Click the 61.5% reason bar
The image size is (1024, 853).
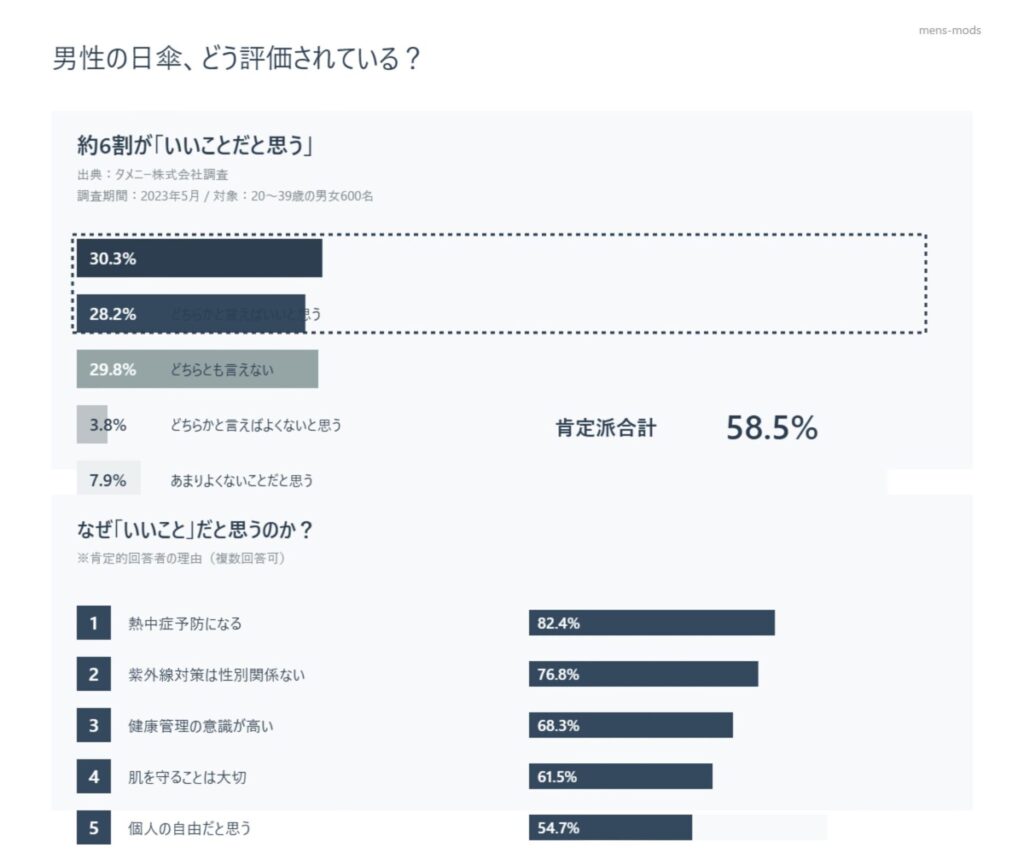pos(620,777)
